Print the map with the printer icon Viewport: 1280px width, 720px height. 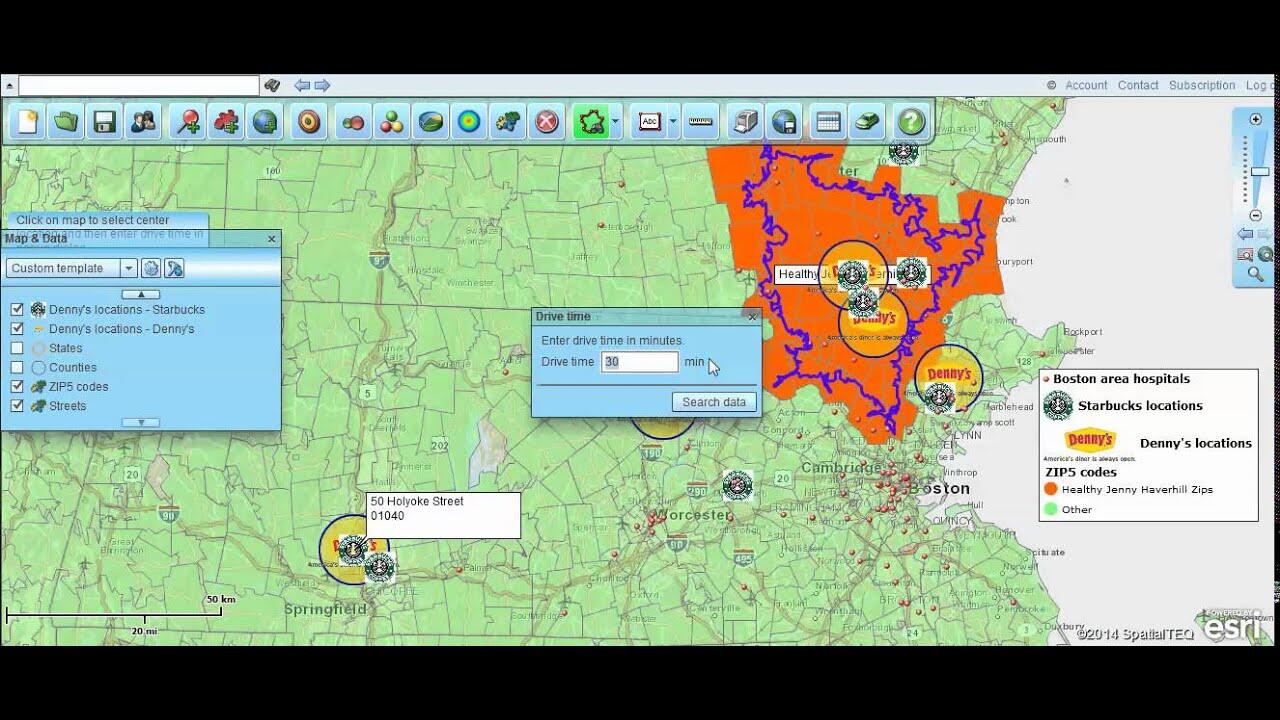coord(745,122)
